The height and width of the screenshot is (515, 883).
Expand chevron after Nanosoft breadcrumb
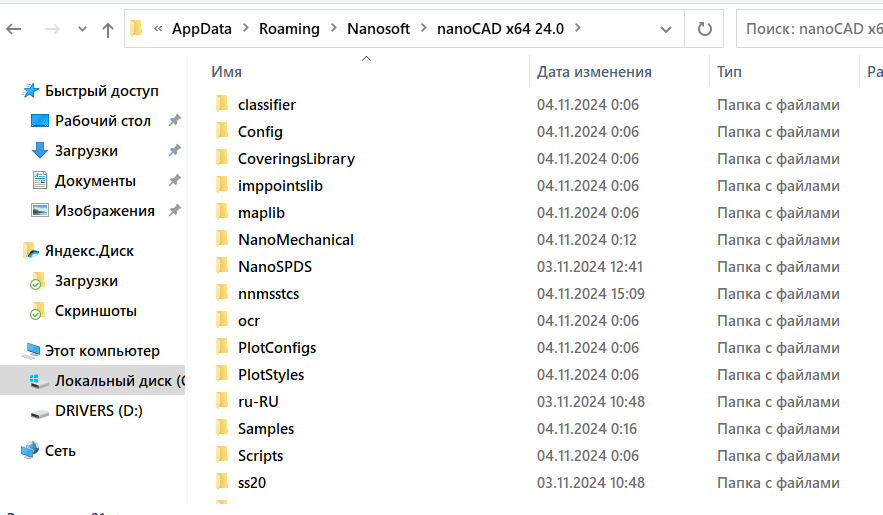pos(423,28)
